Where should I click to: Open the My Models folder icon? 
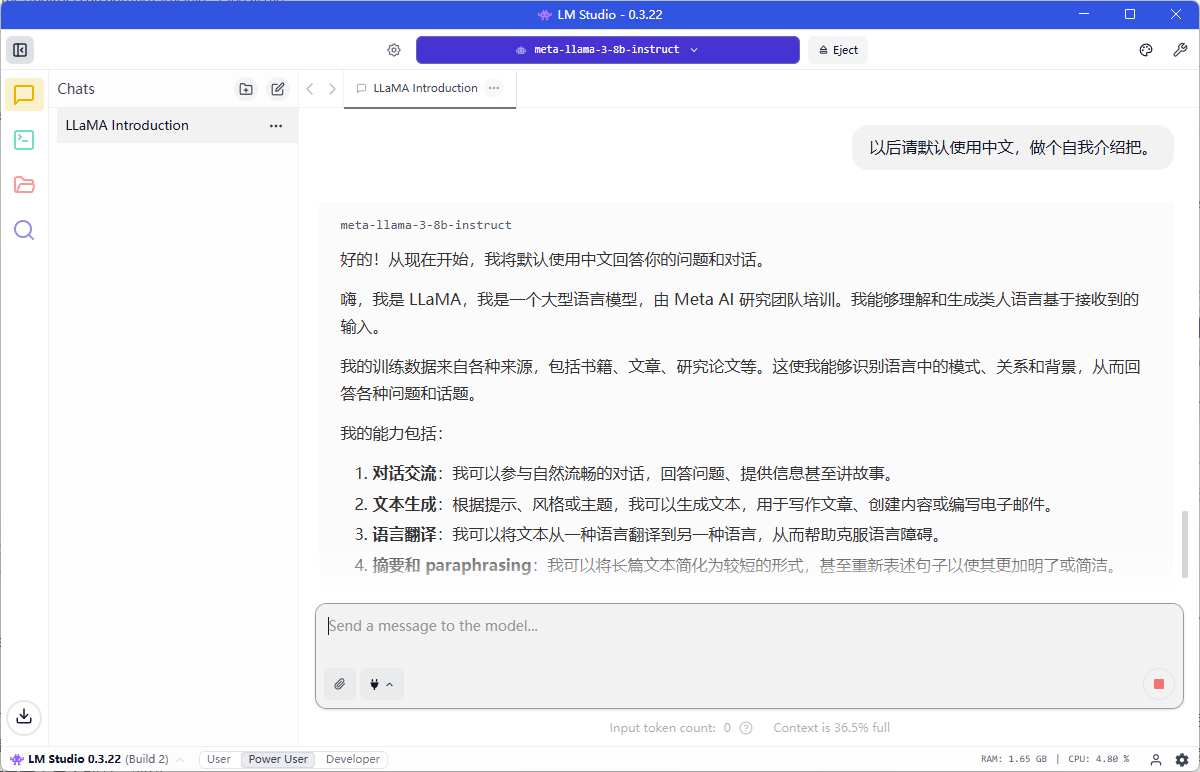(x=24, y=185)
